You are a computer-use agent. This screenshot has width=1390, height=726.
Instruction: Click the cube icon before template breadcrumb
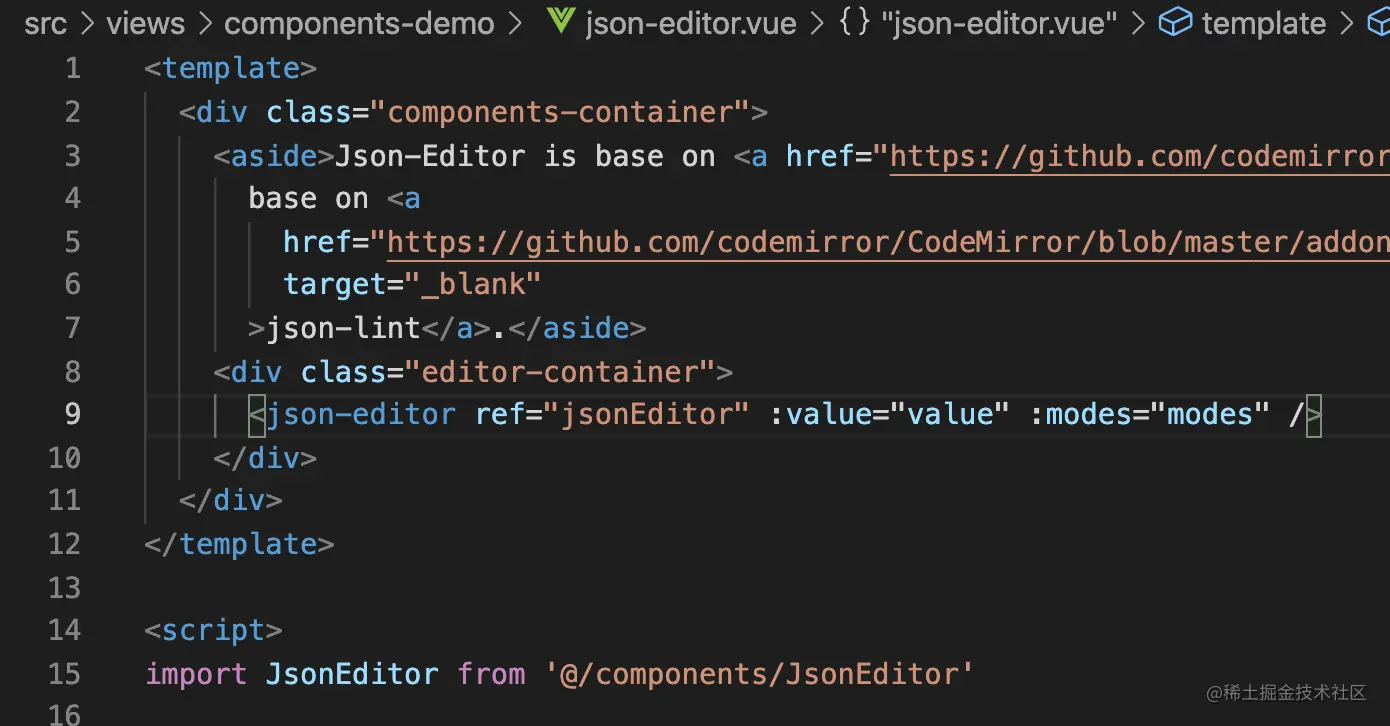pyautogui.click(x=1175, y=23)
